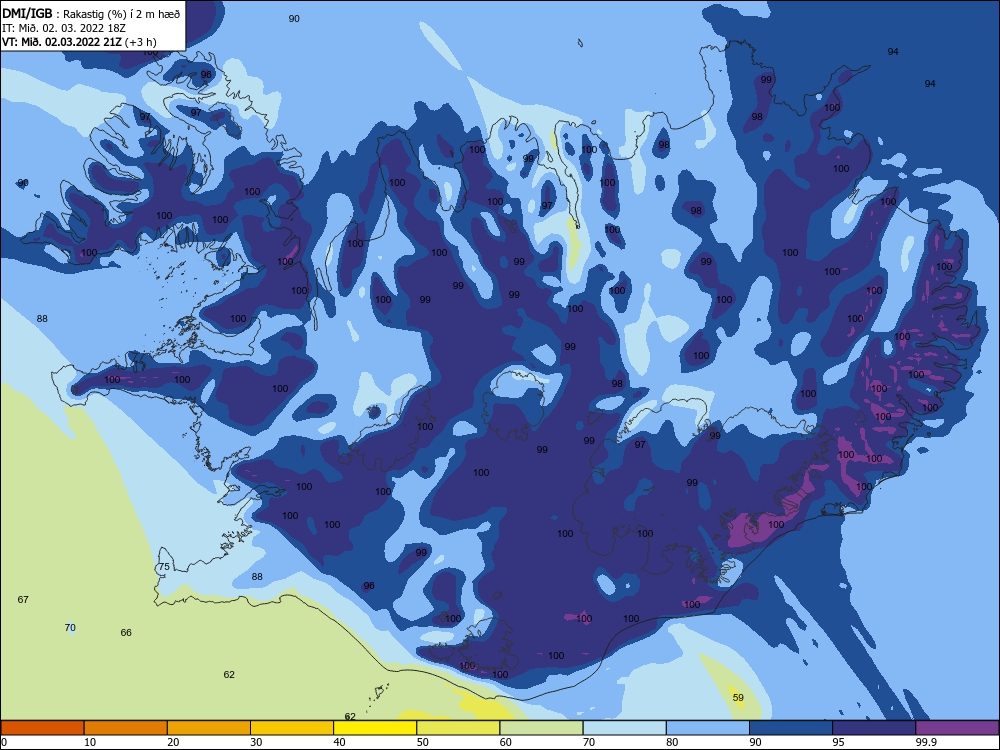Click the legend tick label '99.9'
This screenshot has height=750, width=1000.
[926, 742]
